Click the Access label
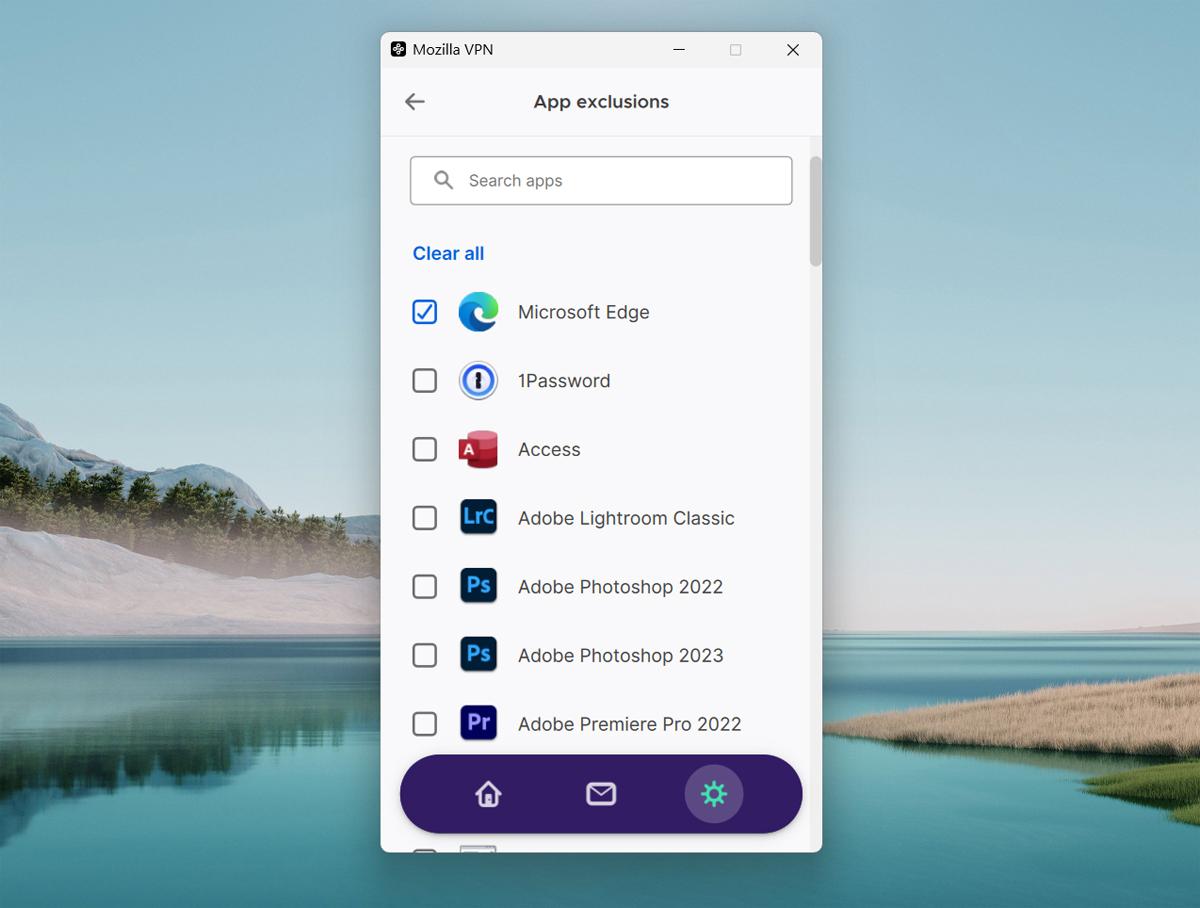The height and width of the screenshot is (908, 1200). (x=549, y=450)
